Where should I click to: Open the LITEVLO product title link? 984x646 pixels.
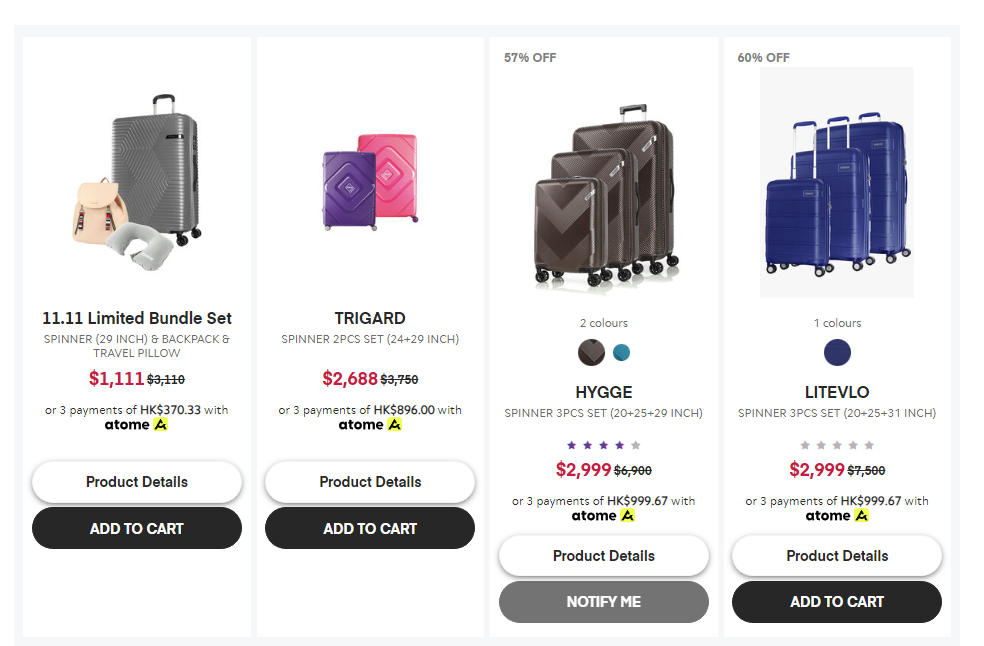click(837, 392)
